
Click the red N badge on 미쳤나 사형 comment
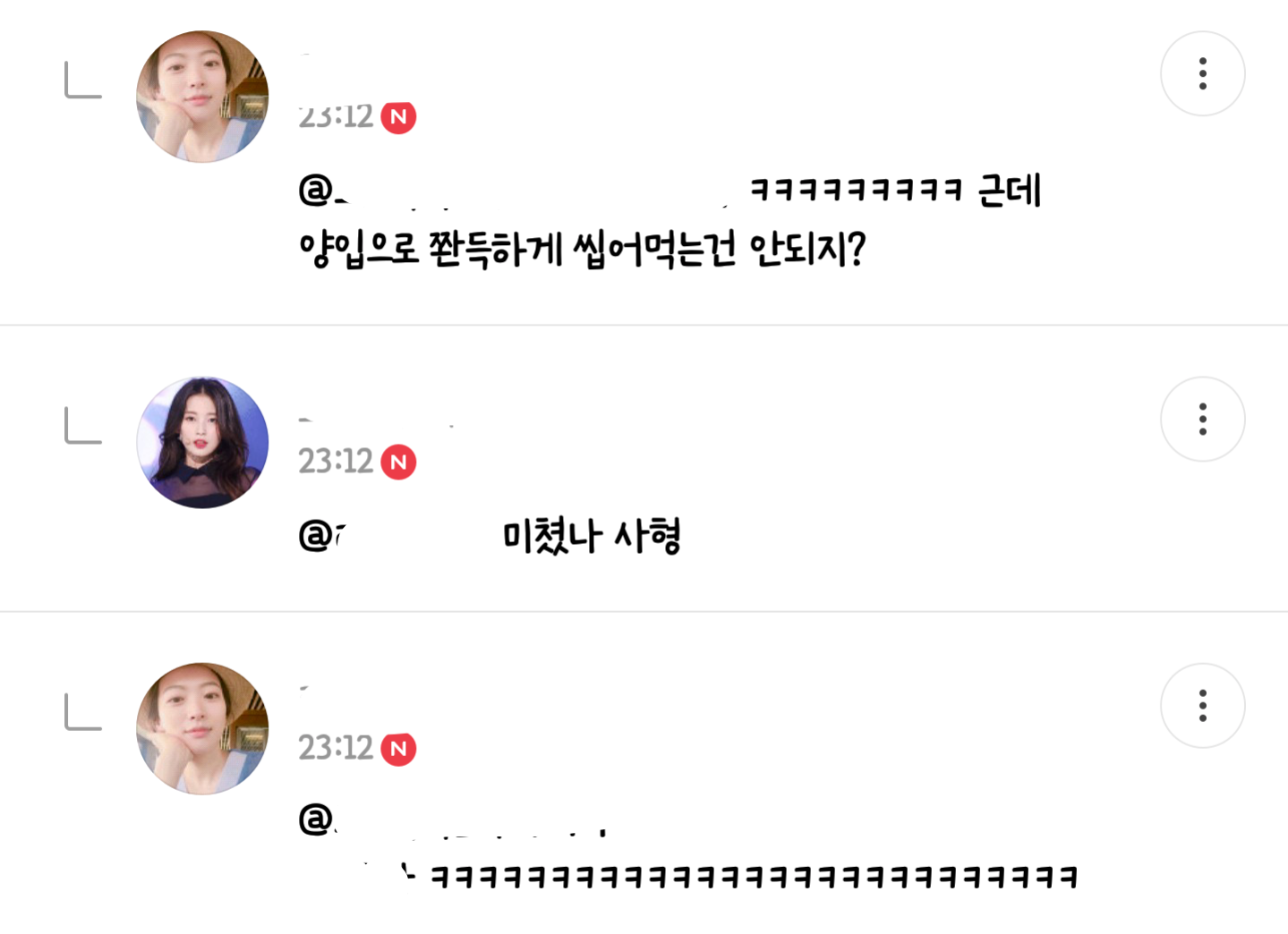coord(398,463)
